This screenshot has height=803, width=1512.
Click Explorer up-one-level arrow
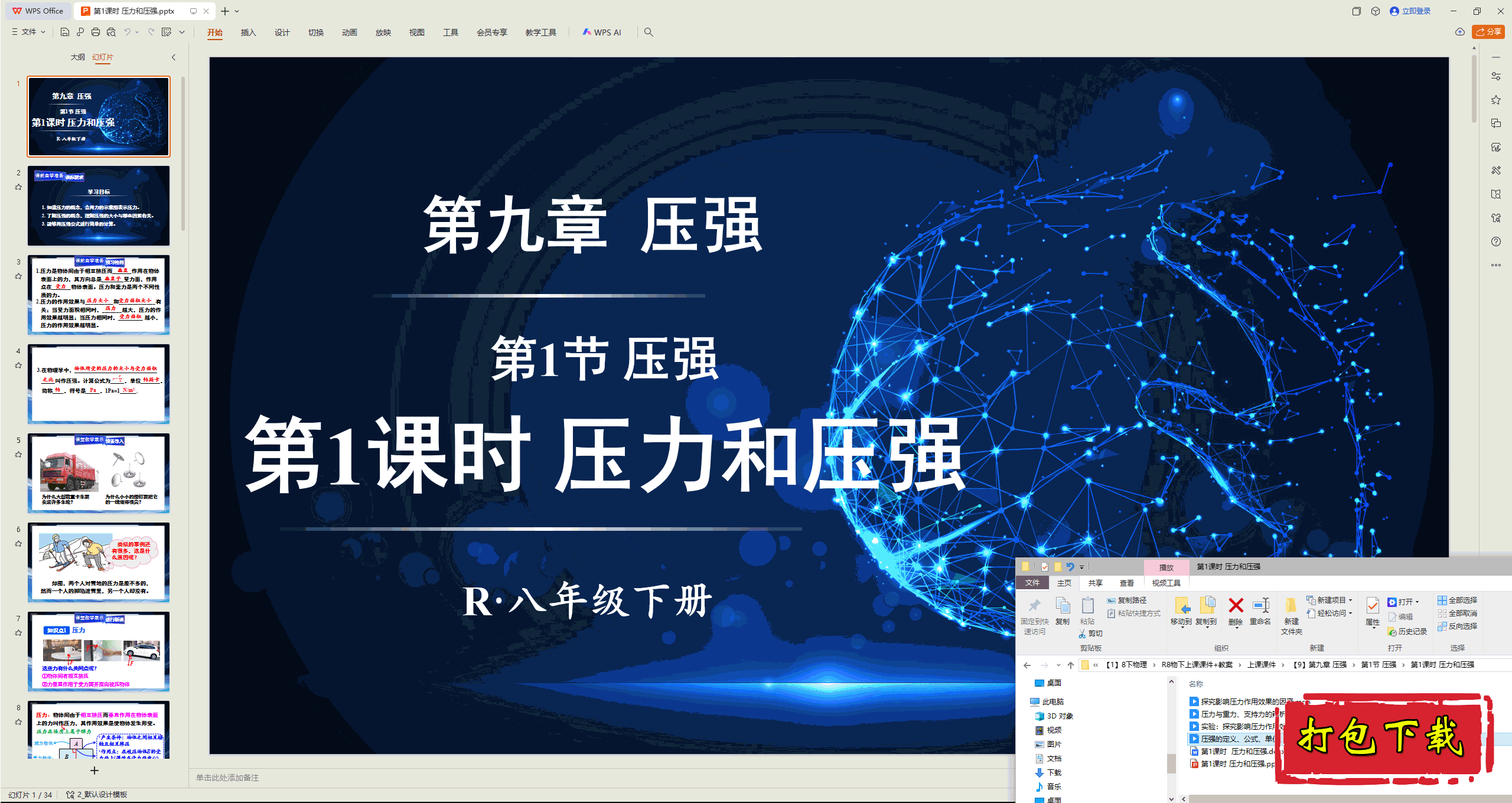pyautogui.click(x=1071, y=665)
